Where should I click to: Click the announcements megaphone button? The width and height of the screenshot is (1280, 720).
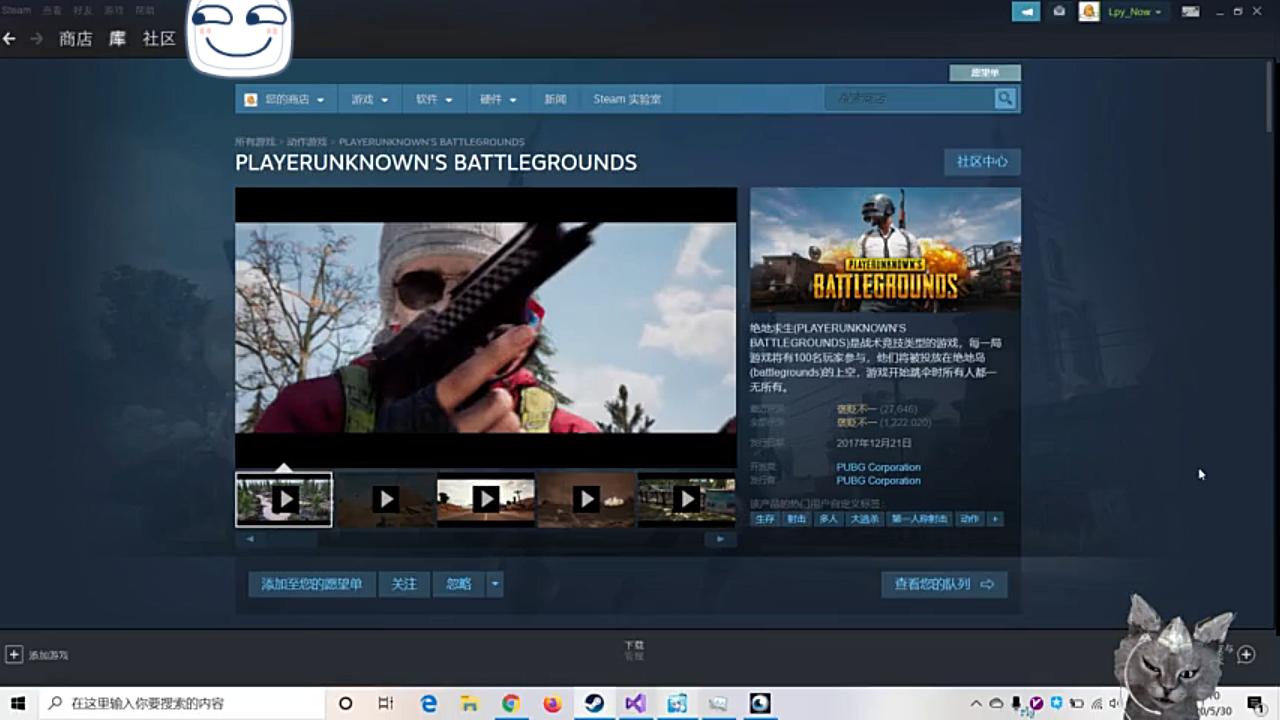pyautogui.click(x=1026, y=11)
